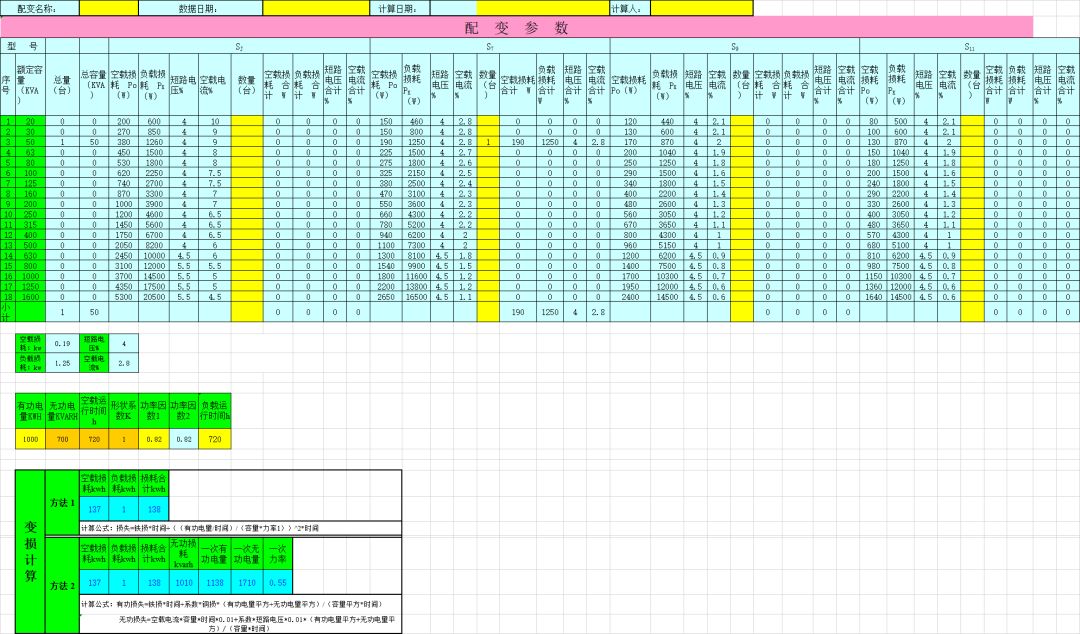Click the yellow cell after 计算日期
Screen dimensions: 1080x634
542,9
